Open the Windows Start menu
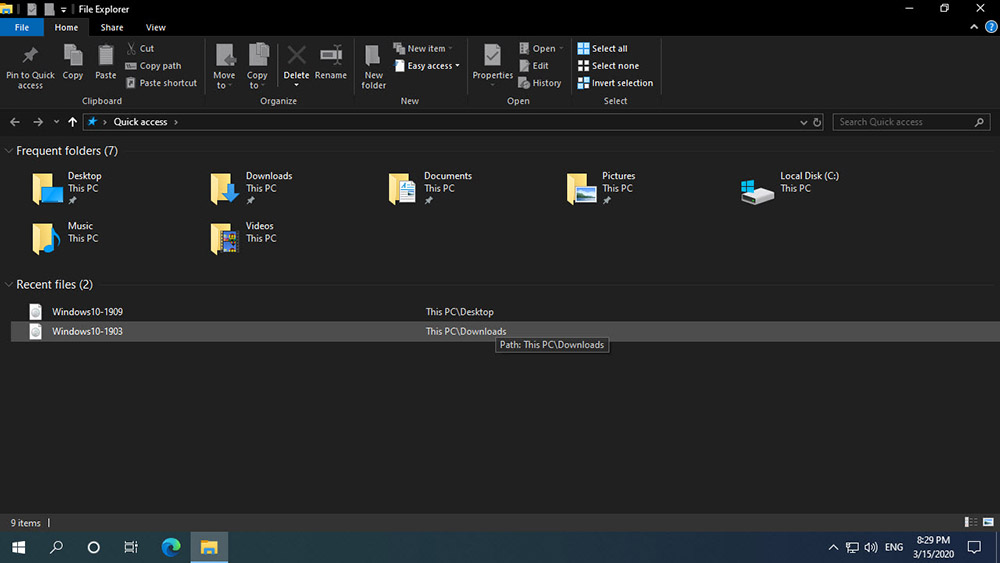The height and width of the screenshot is (563, 1000). (18, 547)
